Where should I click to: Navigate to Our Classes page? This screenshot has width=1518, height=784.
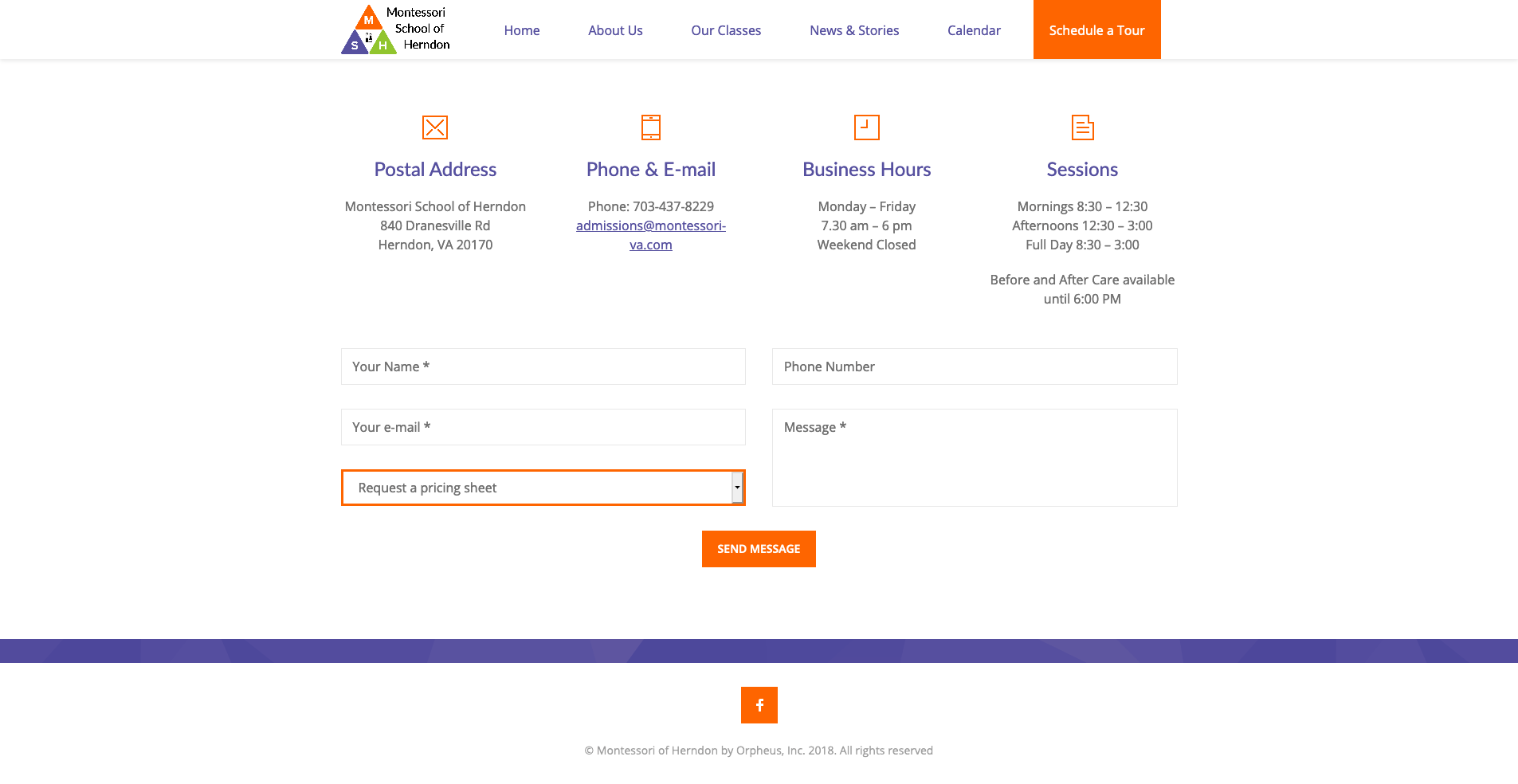(726, 30)
